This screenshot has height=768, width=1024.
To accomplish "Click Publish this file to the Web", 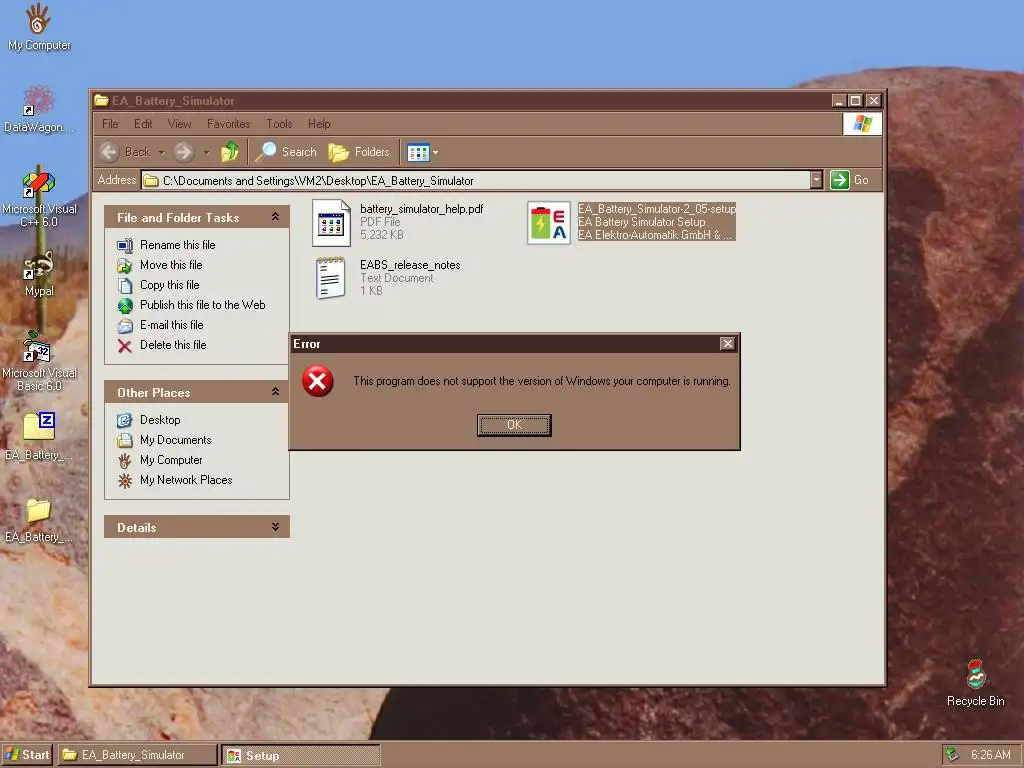I will click(202, 305).
